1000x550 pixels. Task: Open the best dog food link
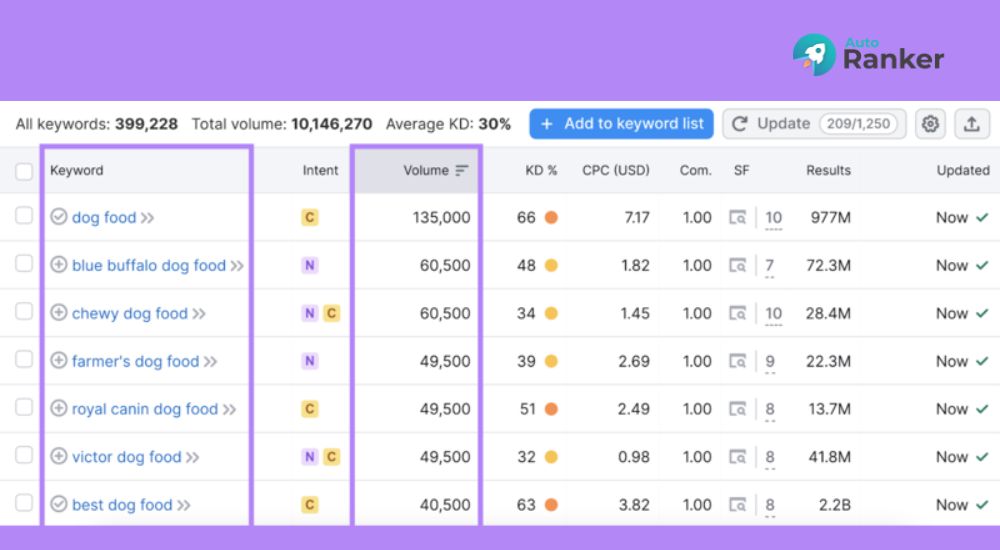tap(122, 505)
